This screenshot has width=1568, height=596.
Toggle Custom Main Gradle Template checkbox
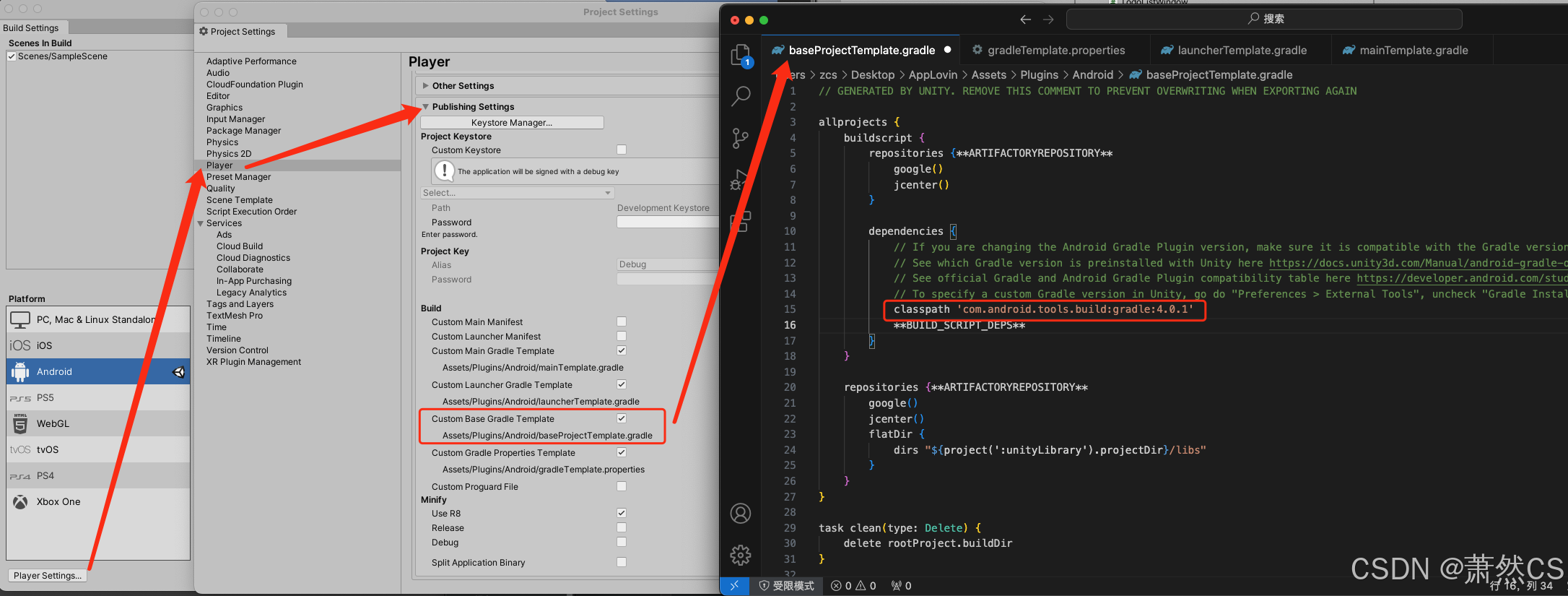[x=622, y=350]
